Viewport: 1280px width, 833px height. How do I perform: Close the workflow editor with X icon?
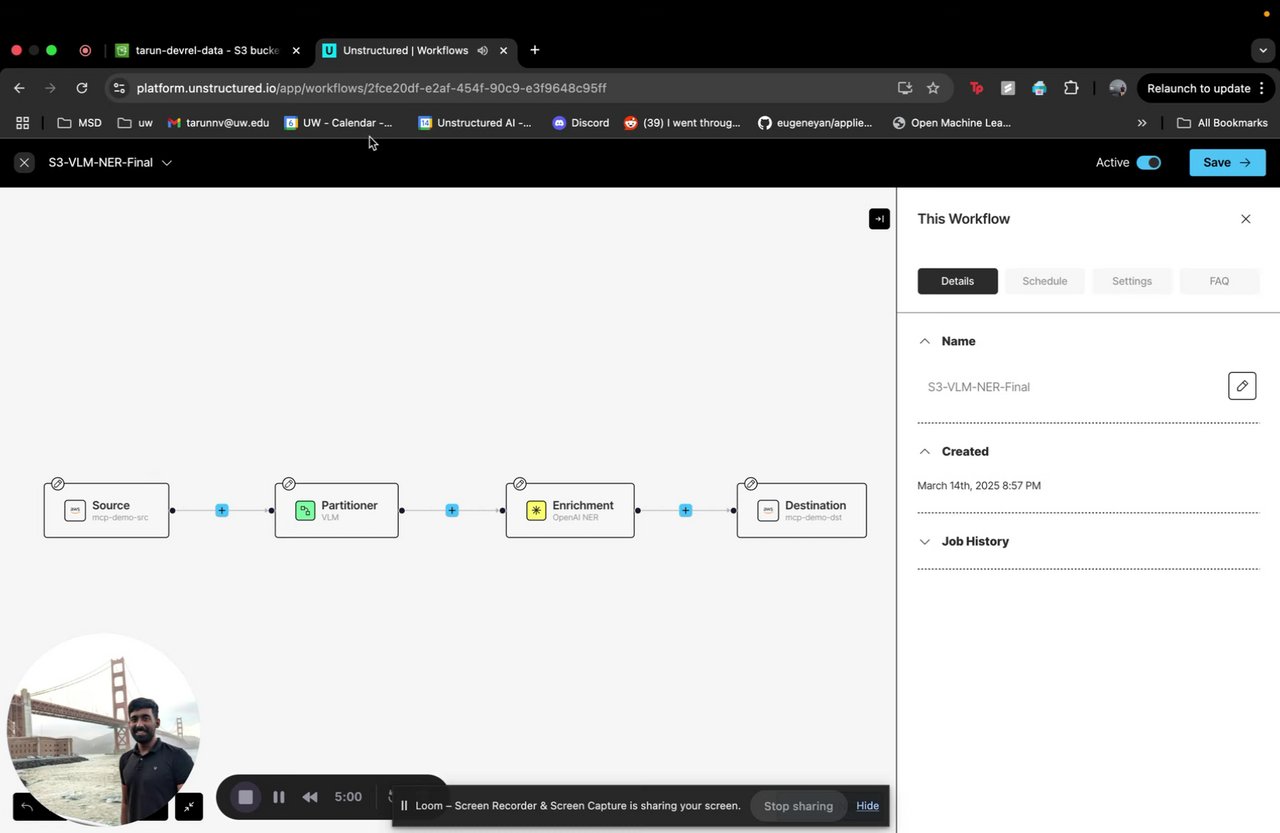click(x=25, y=163)
